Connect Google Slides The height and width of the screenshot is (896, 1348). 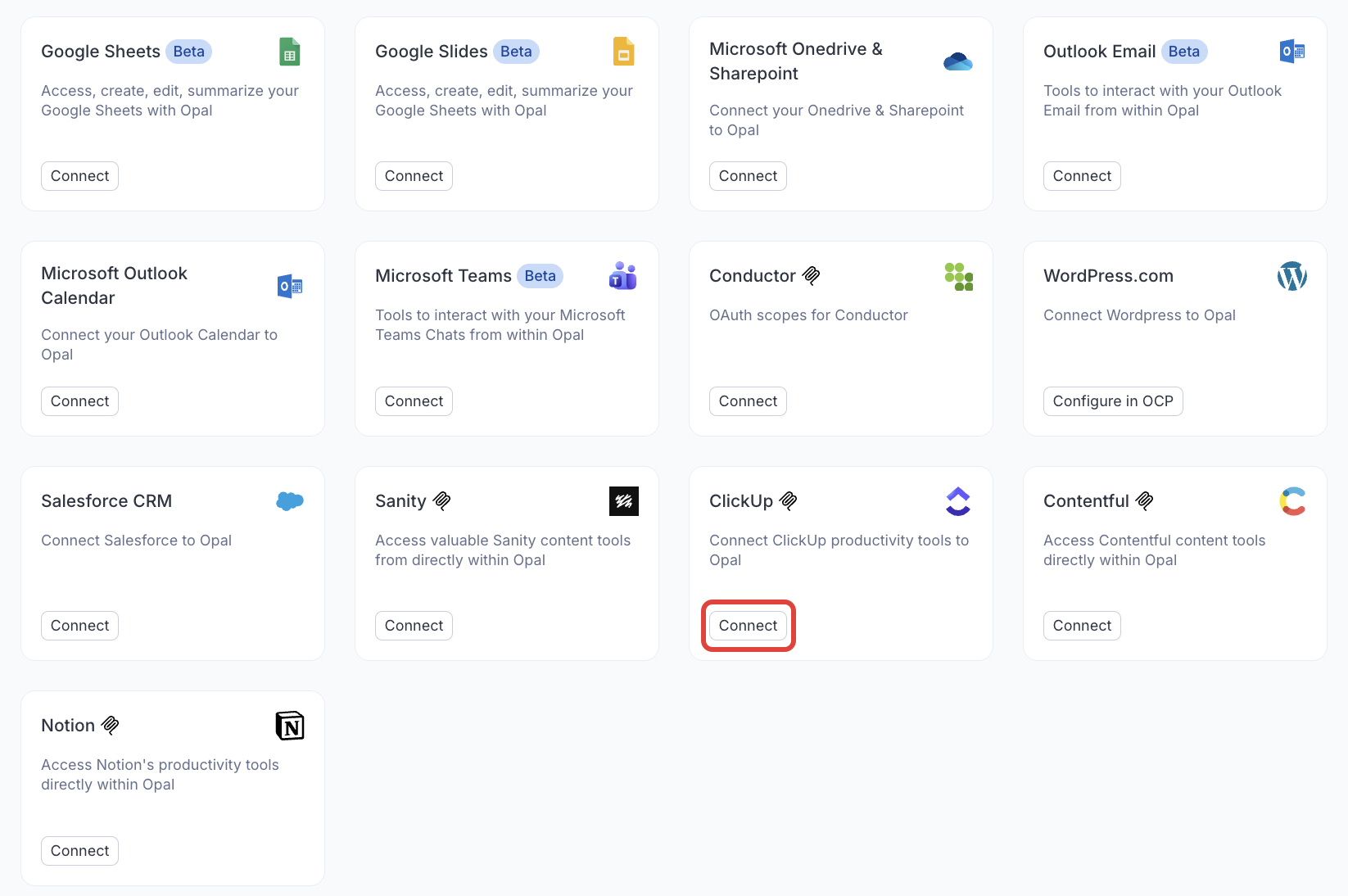414,176
